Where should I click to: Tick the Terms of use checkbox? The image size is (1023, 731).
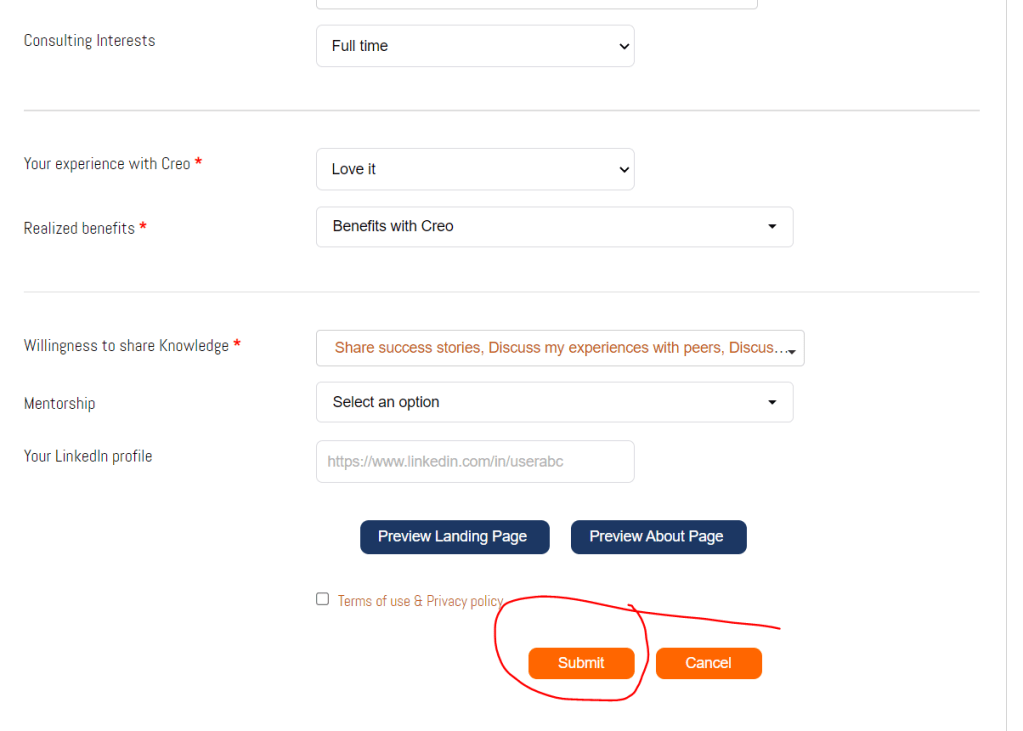(x=322, y=599)
